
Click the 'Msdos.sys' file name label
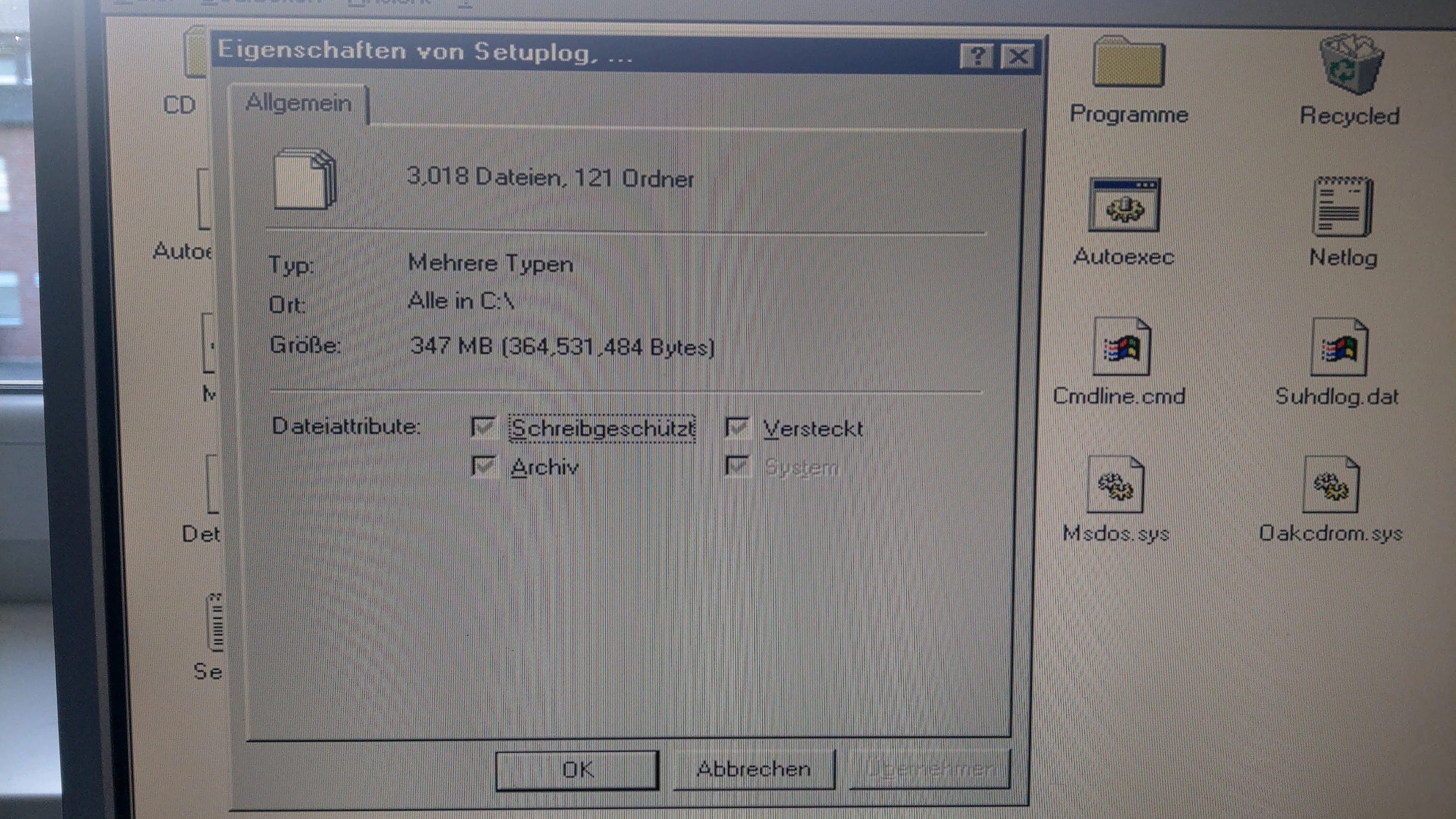(1116, 534)
